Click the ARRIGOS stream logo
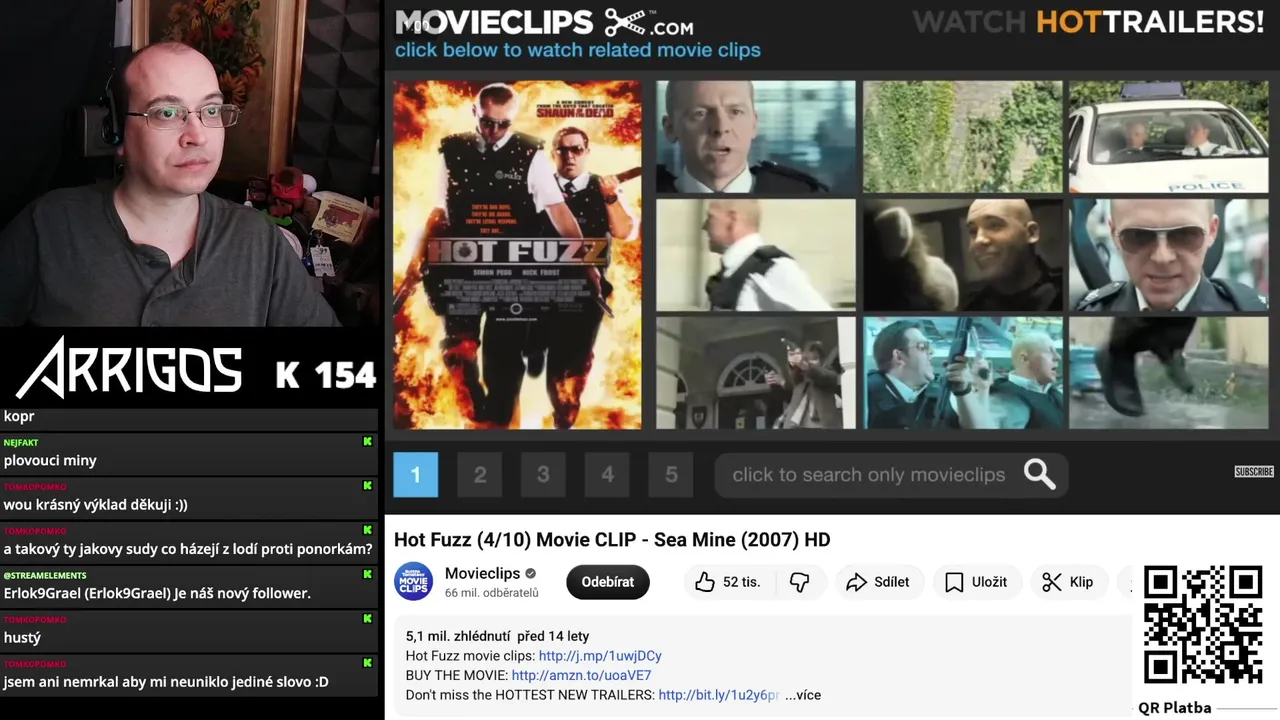The image size is (1280, 720). pos(130,368)
